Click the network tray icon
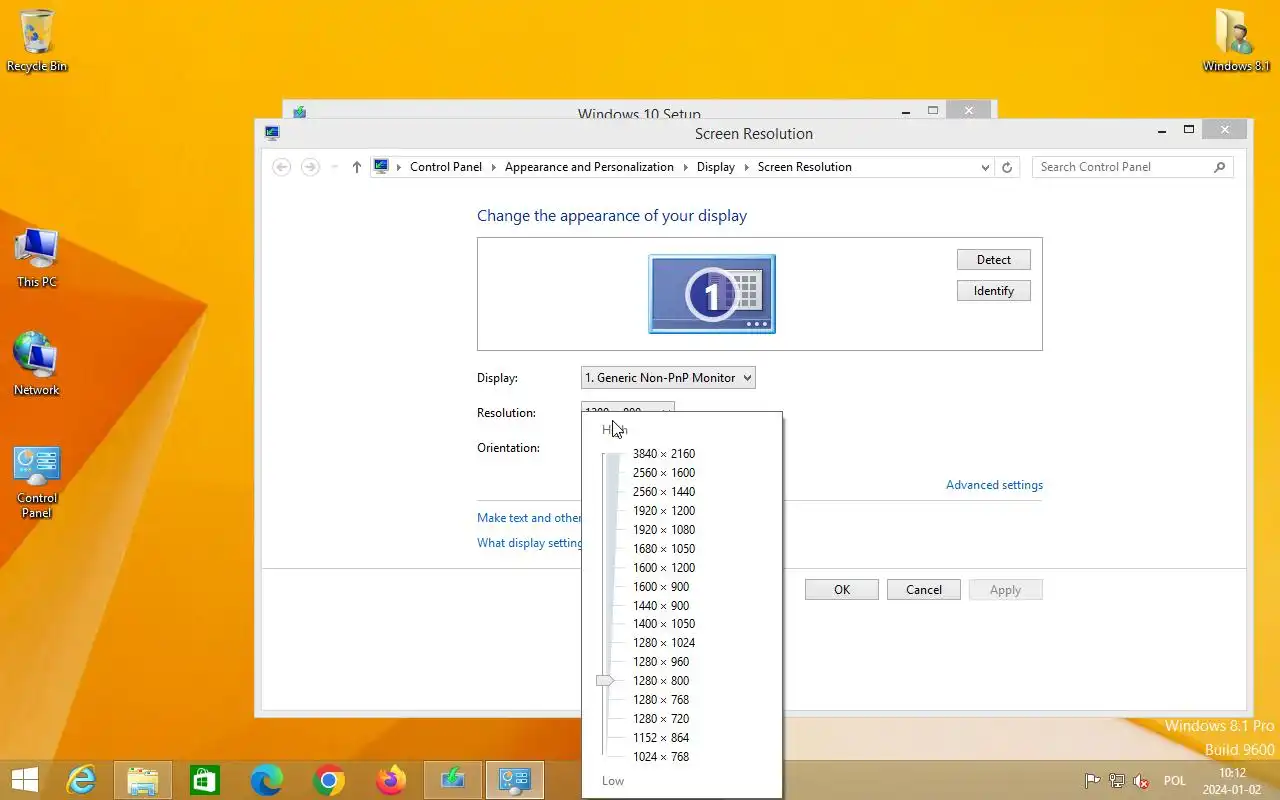This screenshot has height=800, width=1280. 1117,781
